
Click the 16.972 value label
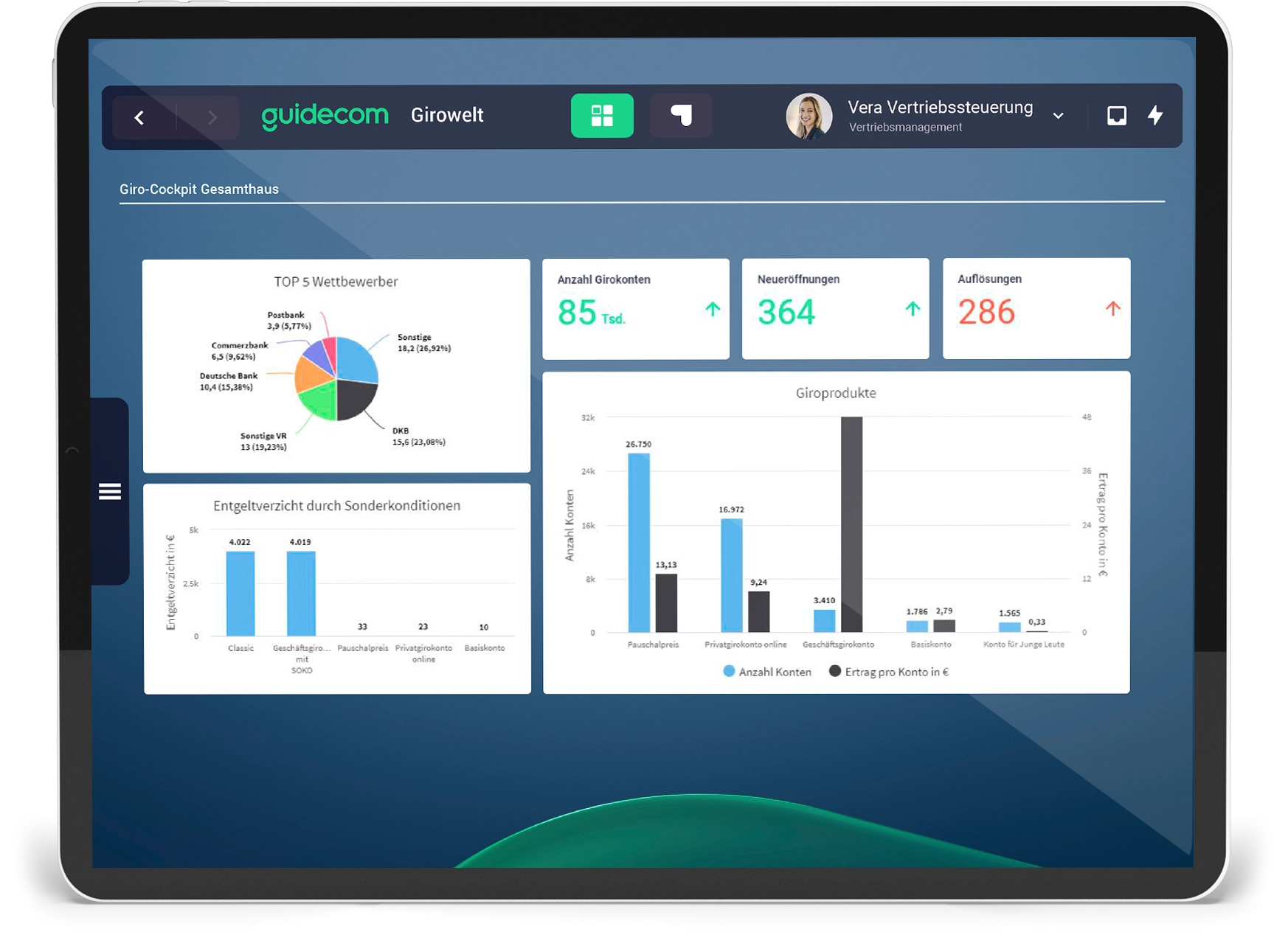[x=732, y=510]
